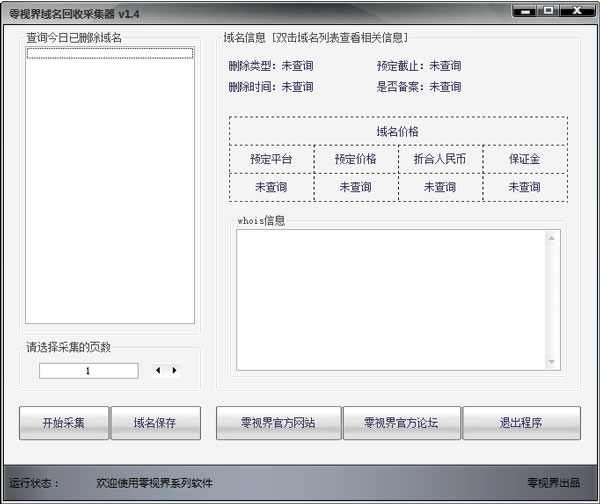Click the 是否备案 label value

coord(445,87)
